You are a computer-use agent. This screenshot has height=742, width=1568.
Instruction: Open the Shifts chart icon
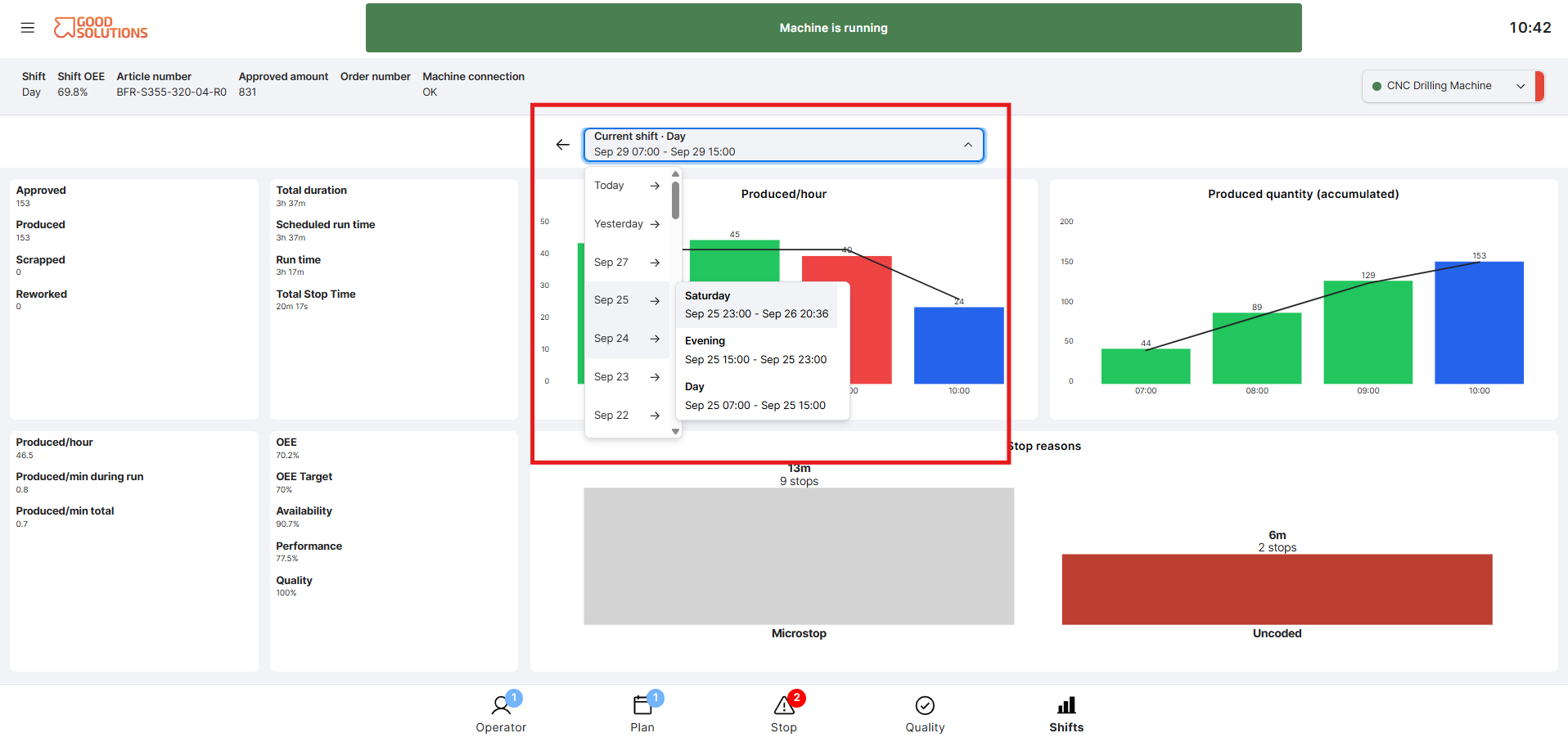(1066, 705)
